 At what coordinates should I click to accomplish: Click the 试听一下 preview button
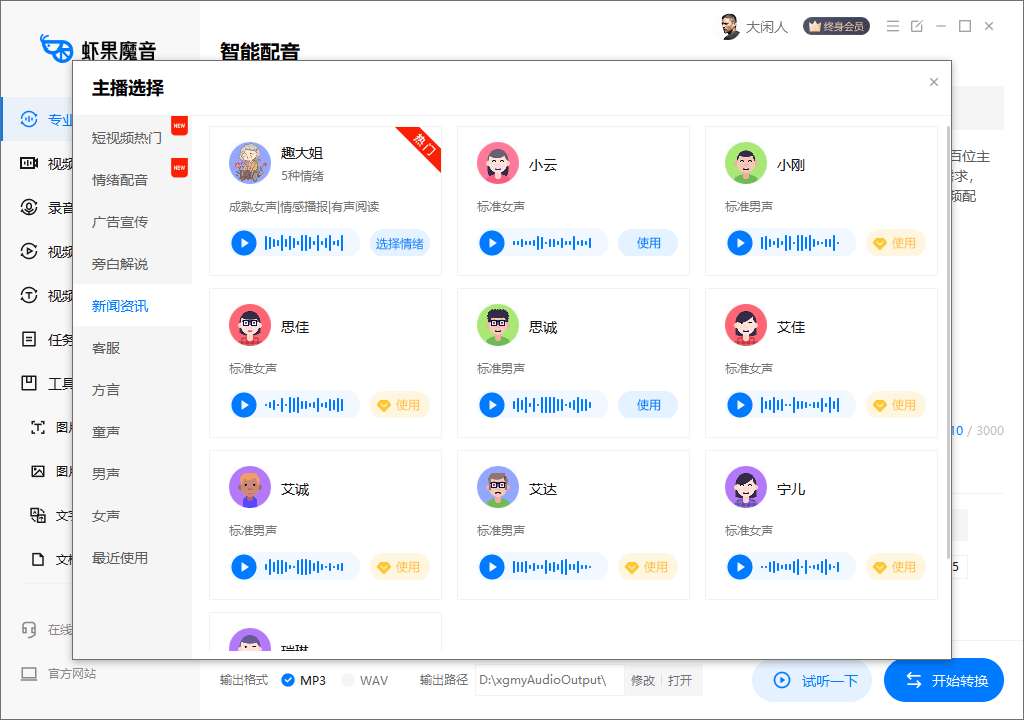click(812, 681)
